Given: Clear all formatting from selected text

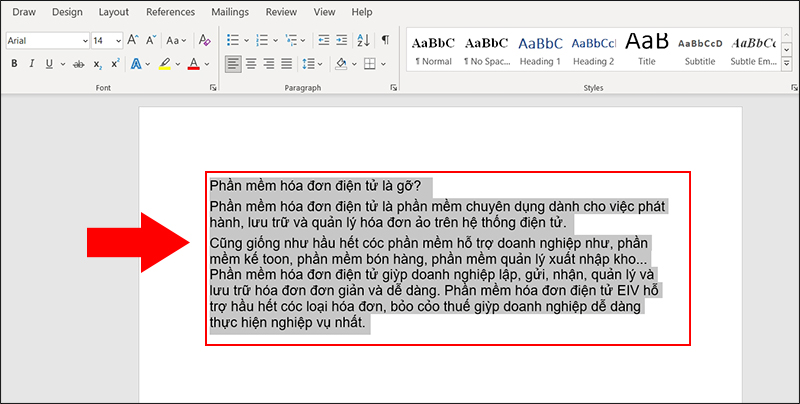Looking at the screenshot, I should (205, 41).
